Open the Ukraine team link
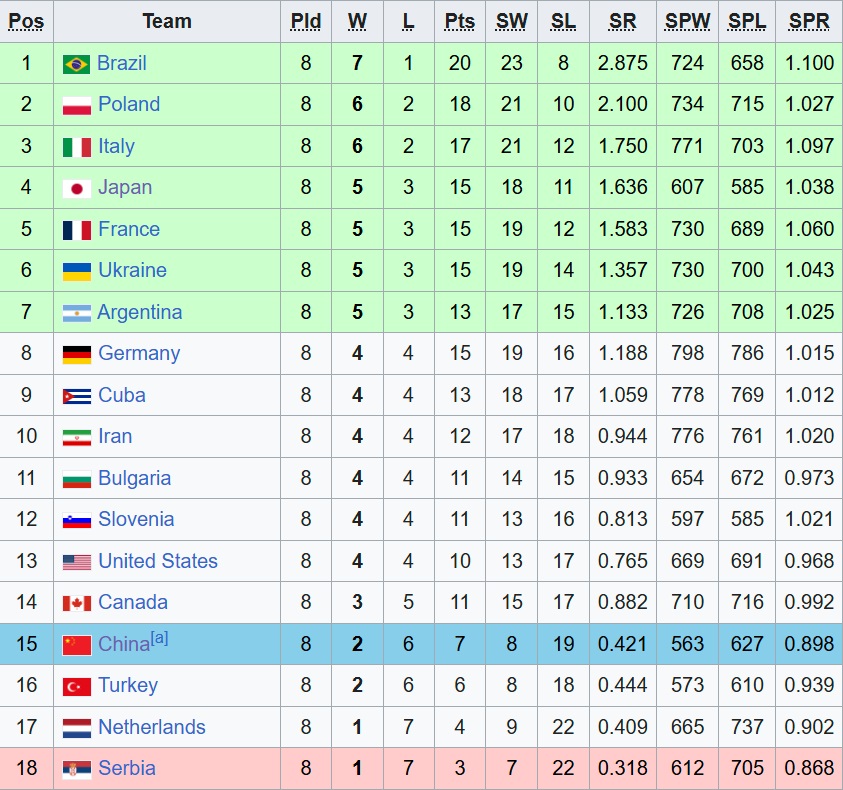The image size is (843, 790). click(132, 270)
